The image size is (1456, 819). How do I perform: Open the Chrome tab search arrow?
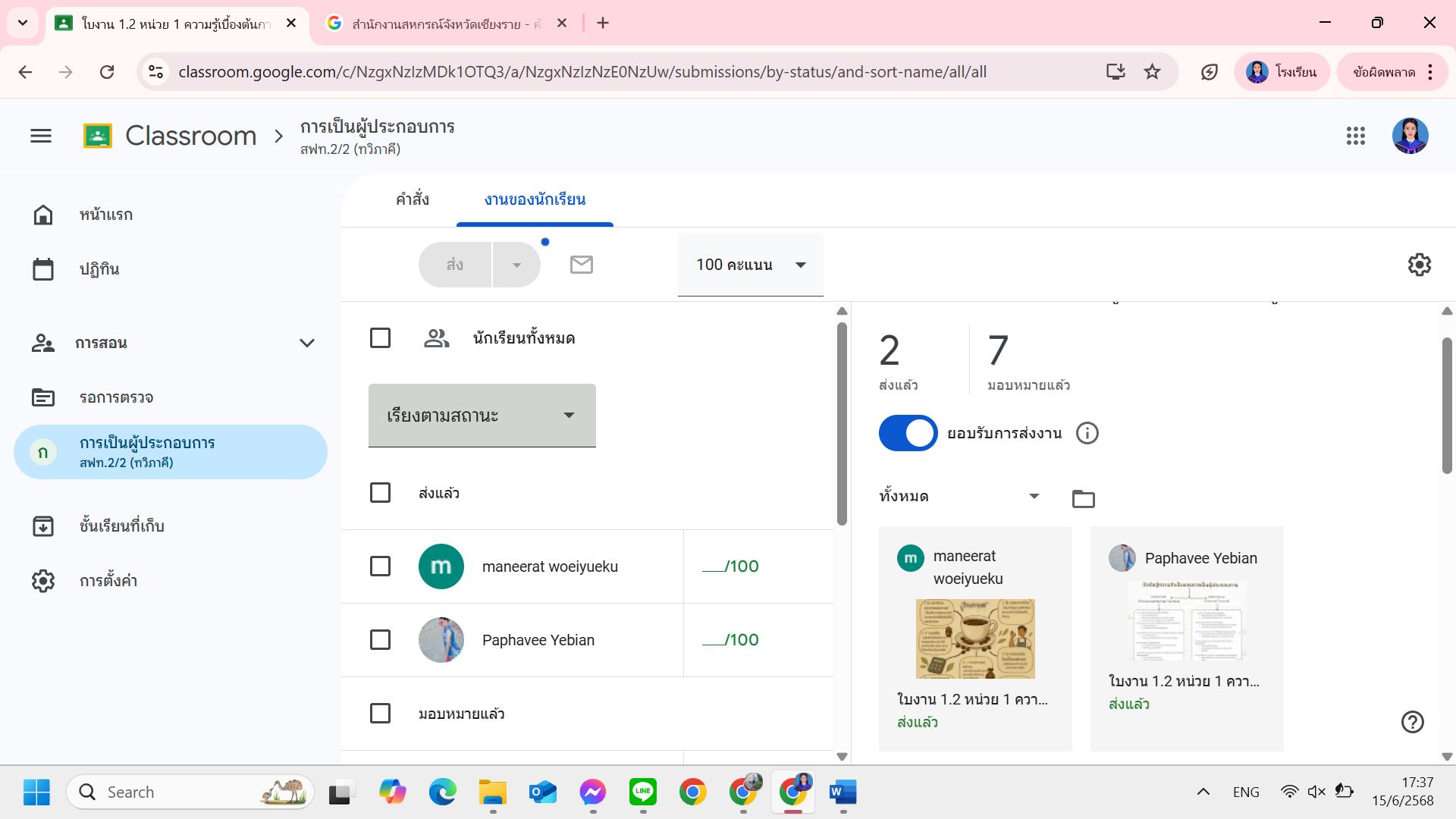point(23,23)
